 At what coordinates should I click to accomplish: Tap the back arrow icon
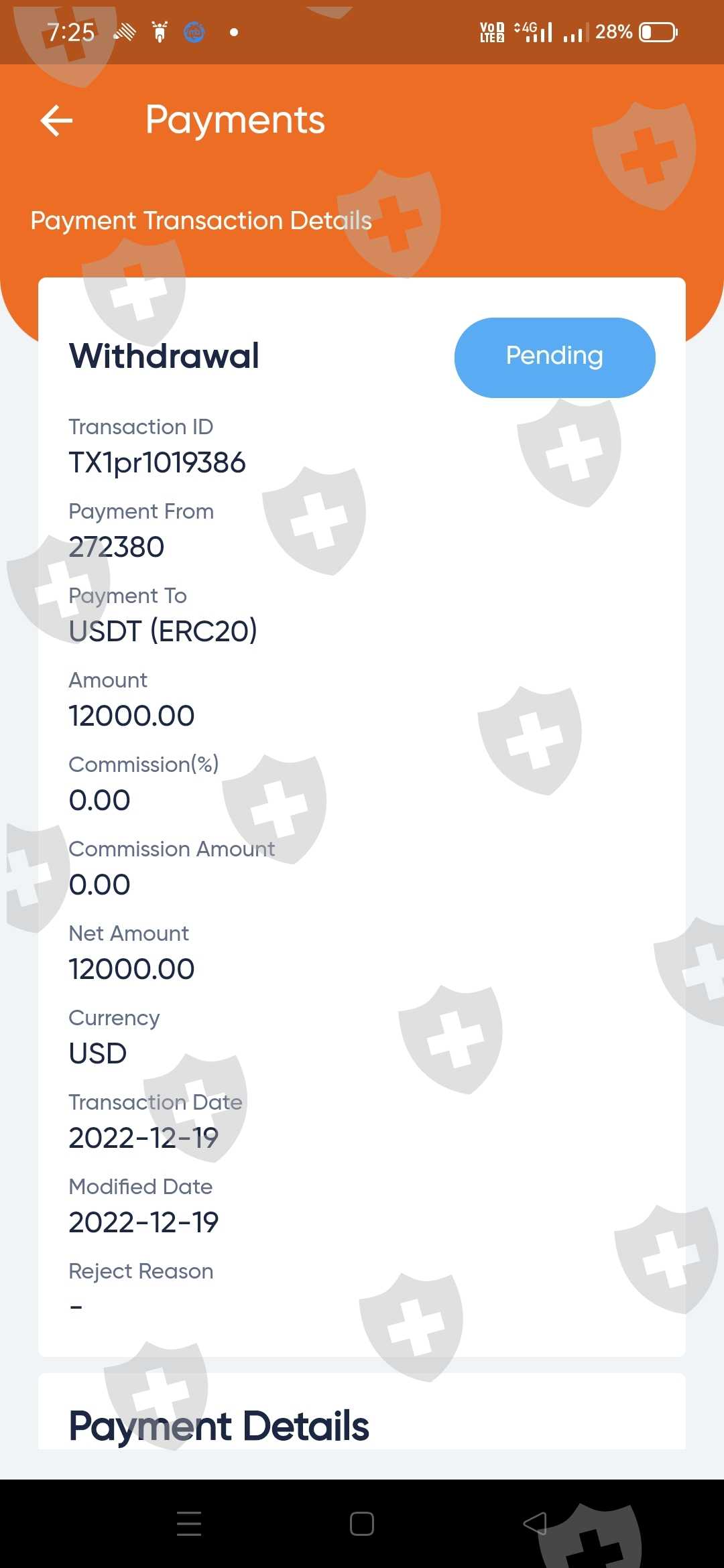56,121
